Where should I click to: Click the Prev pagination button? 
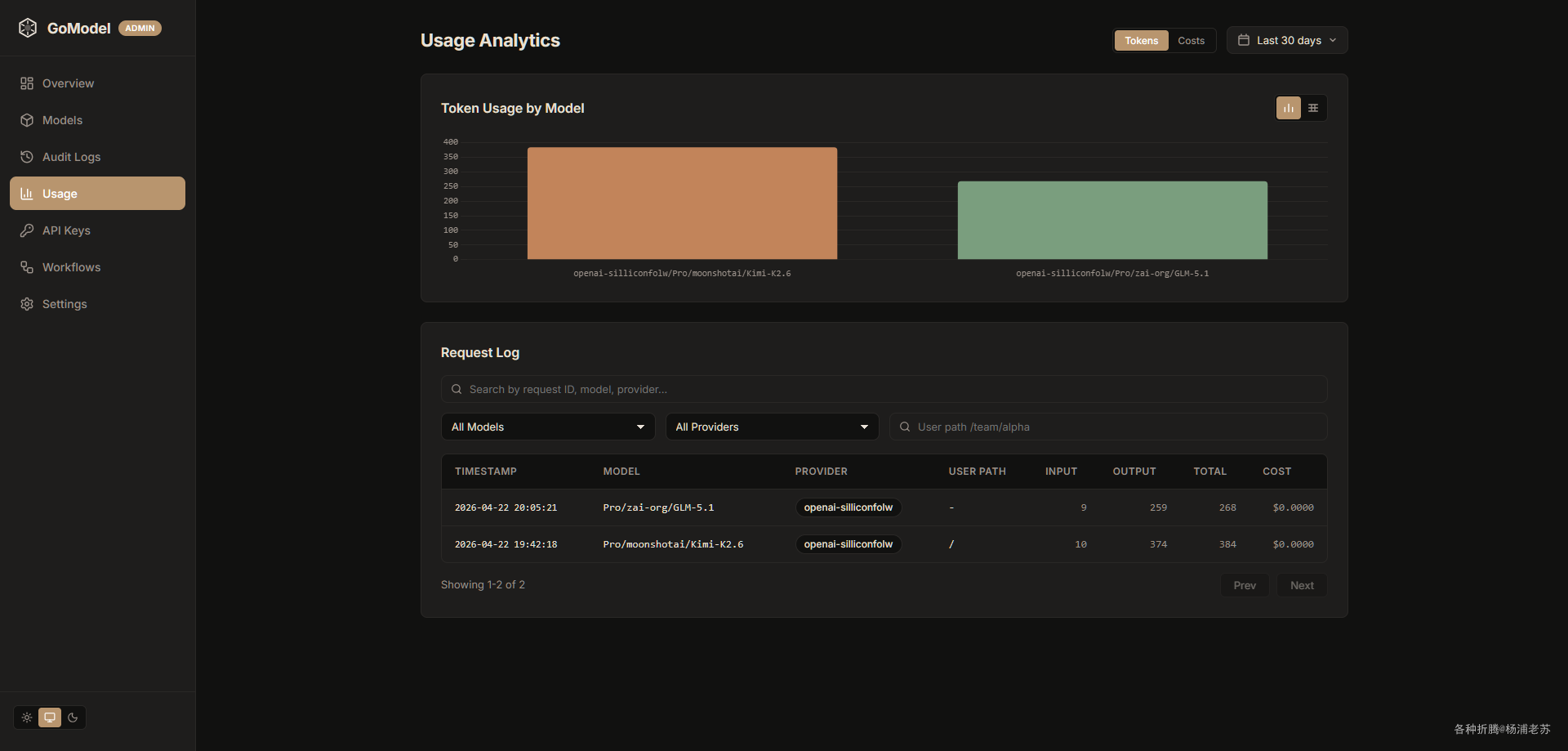[x=1245, y=585]
